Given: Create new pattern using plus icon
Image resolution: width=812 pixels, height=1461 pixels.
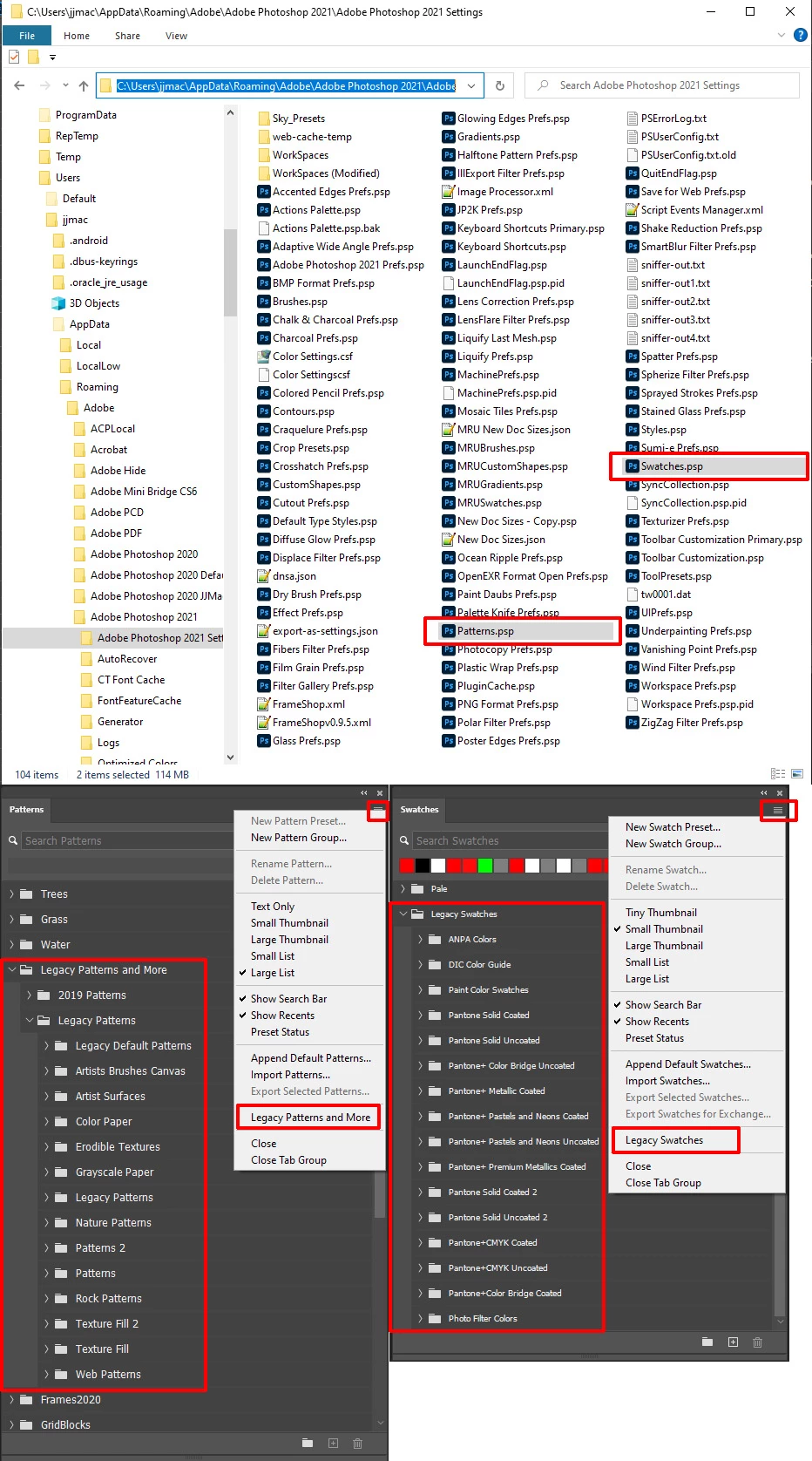Looking at the screenshot, I should (333, 1444).
